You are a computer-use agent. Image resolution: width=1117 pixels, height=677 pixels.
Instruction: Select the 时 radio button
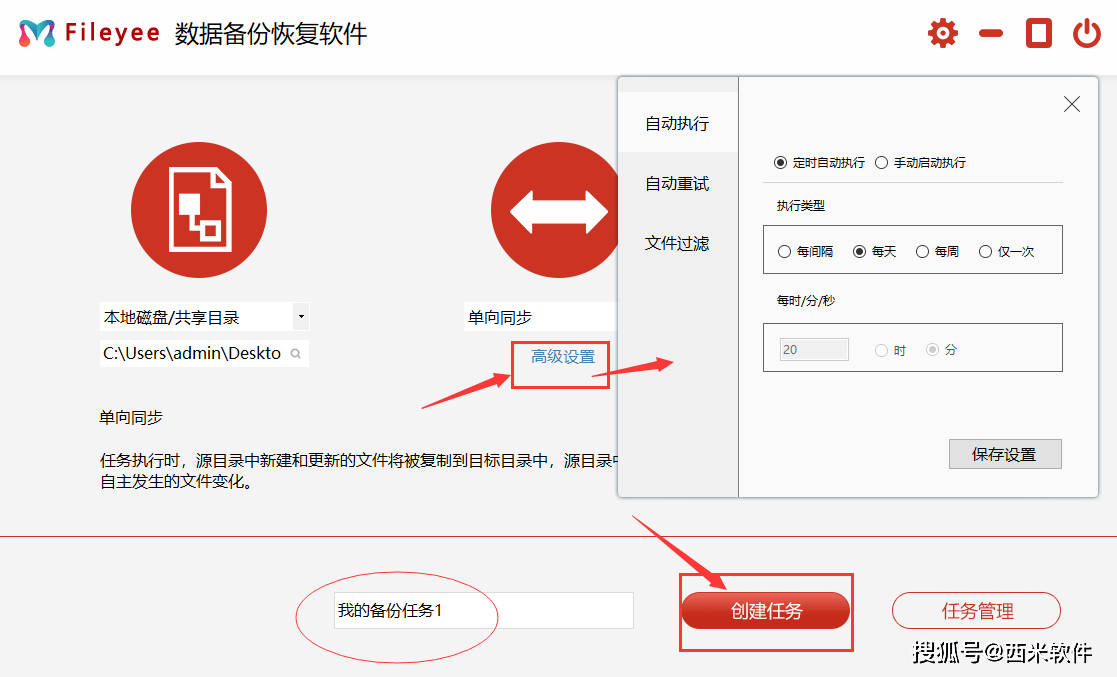click(x=890, y=351)
